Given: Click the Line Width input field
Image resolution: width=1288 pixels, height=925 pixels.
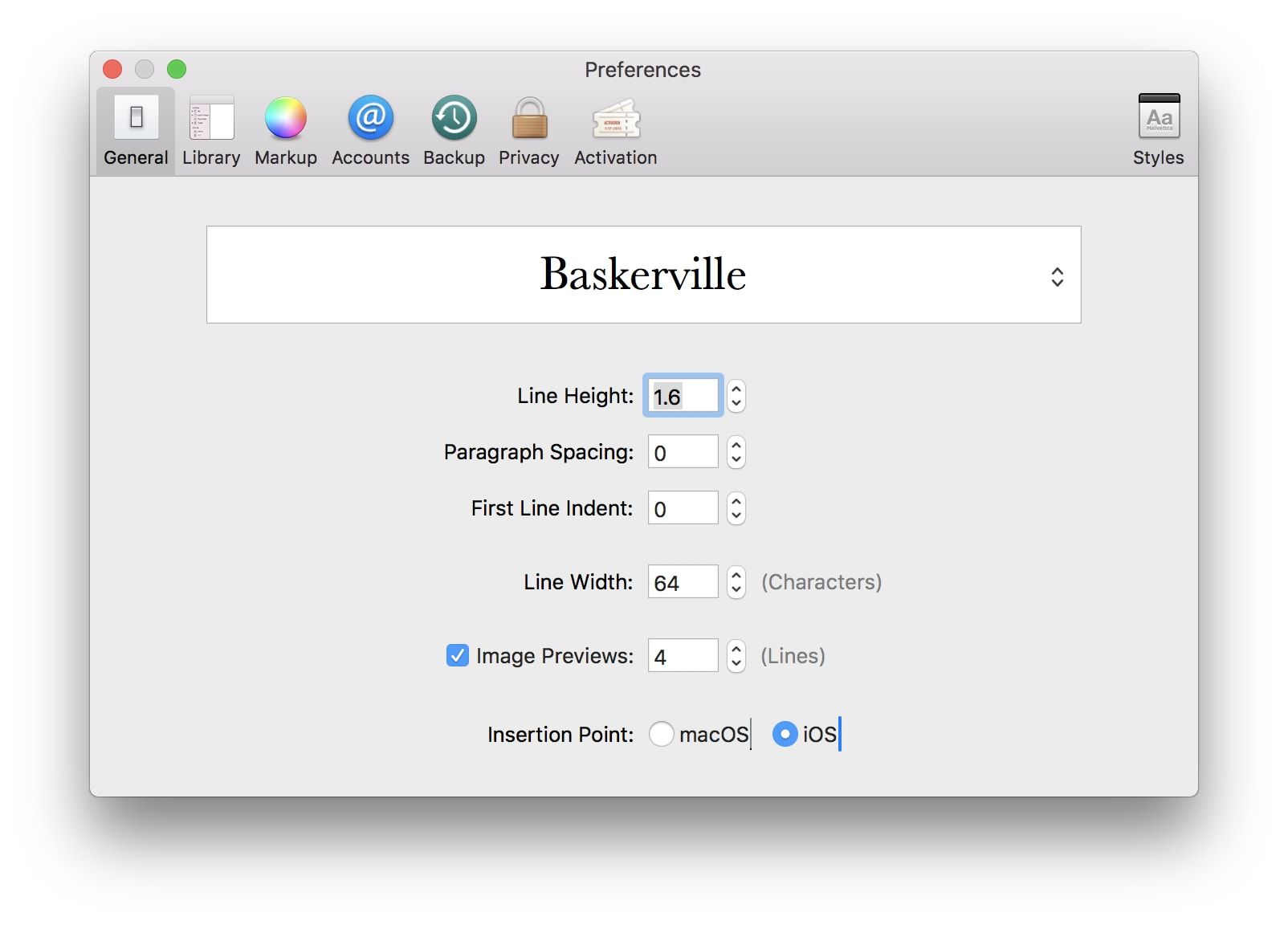Looking at the screenshot, I should (683, 582).
